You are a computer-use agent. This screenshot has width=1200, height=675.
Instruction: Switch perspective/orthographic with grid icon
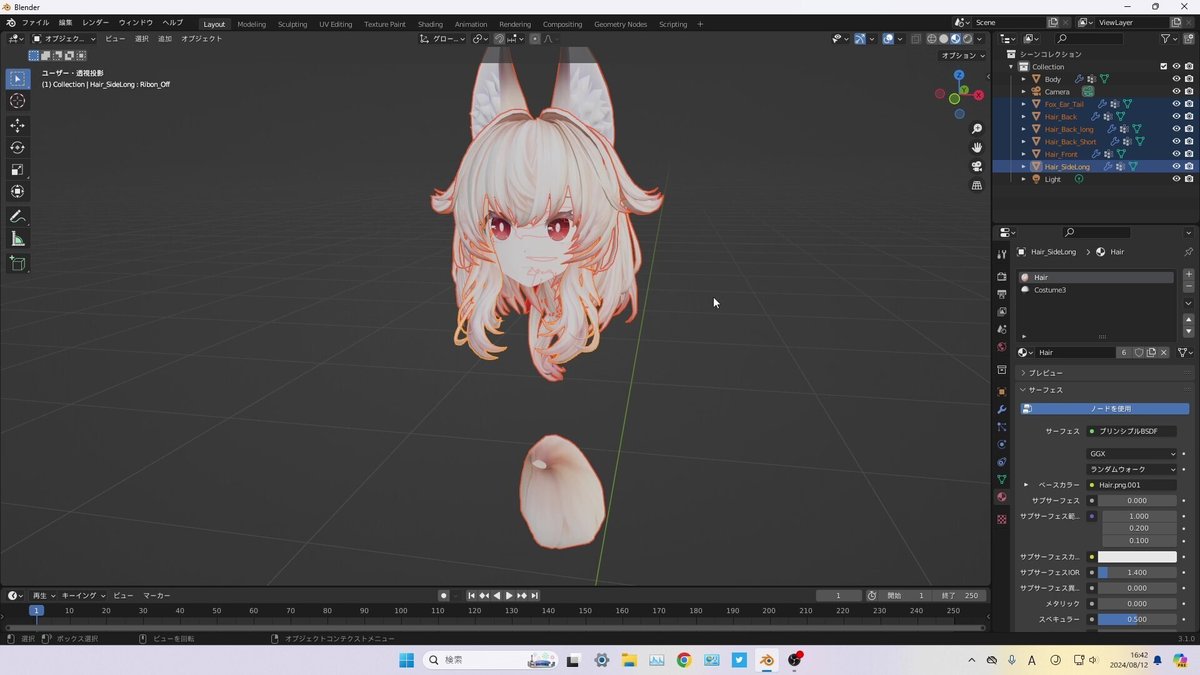(x=977, y=185)
